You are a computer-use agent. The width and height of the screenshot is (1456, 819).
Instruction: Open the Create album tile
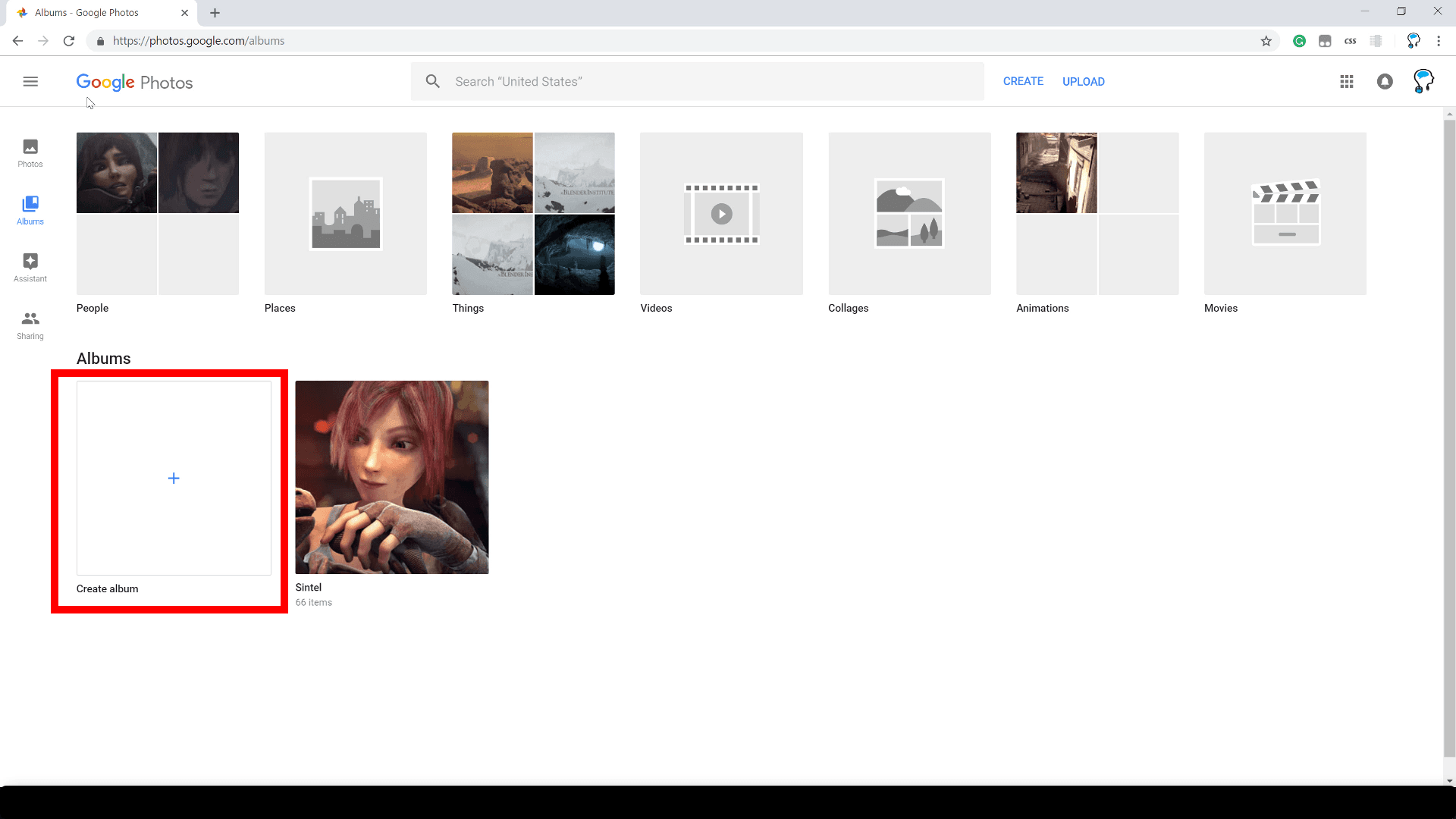pos(173,478)
